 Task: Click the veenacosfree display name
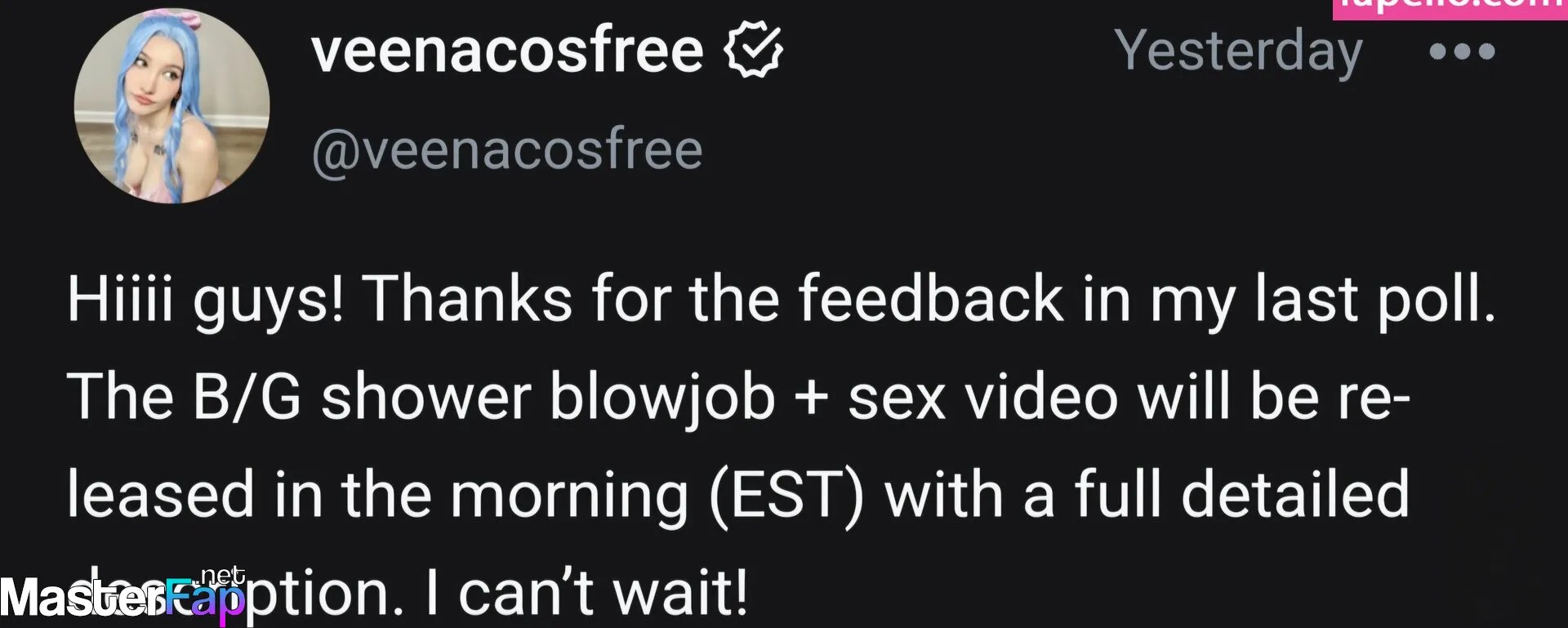pyautogui.click(x=507, y=50)
